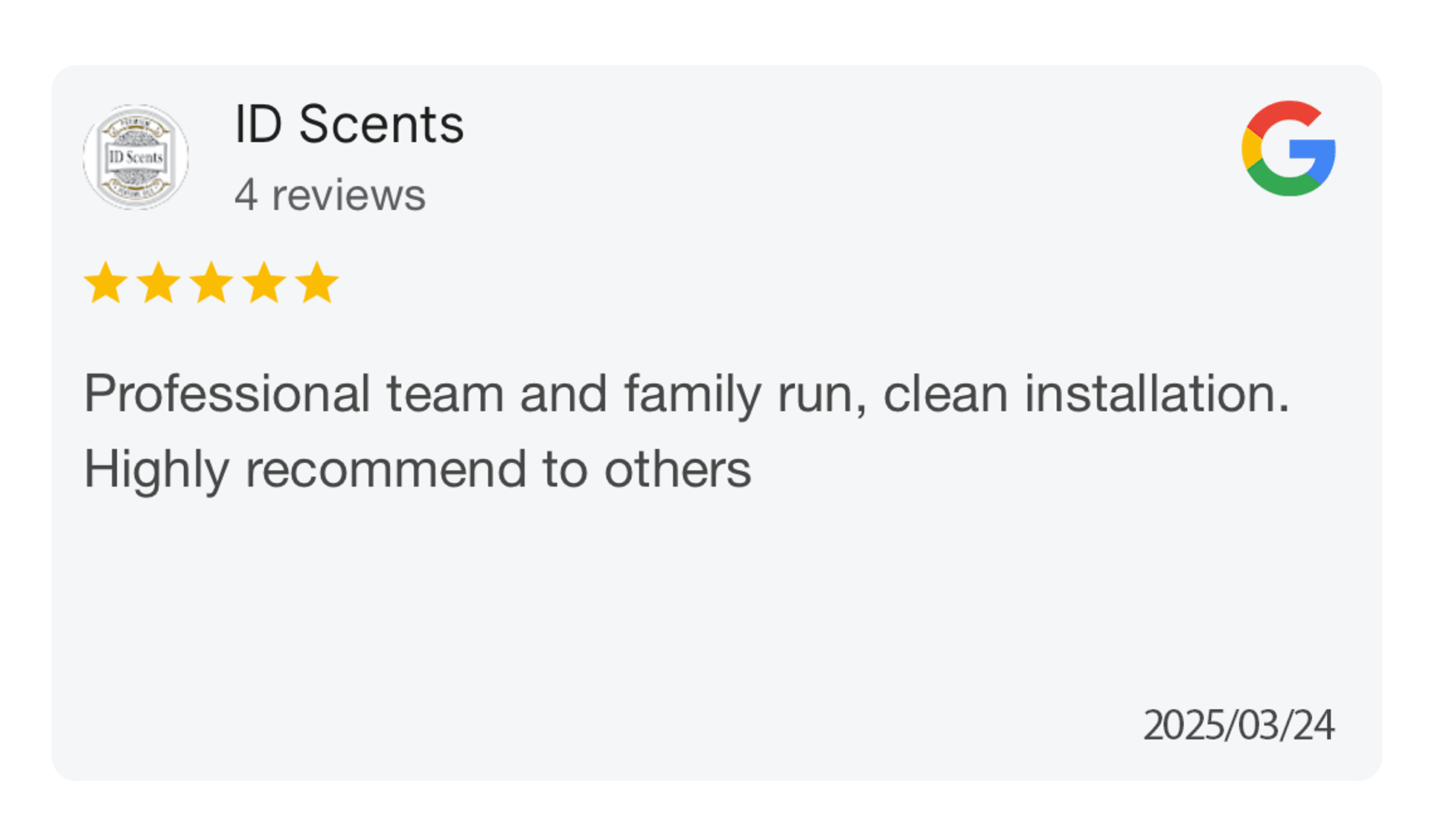Click the review date 2025/03/24
The height and width of the screenshot is (840, 1429).
pos(1238,725)
